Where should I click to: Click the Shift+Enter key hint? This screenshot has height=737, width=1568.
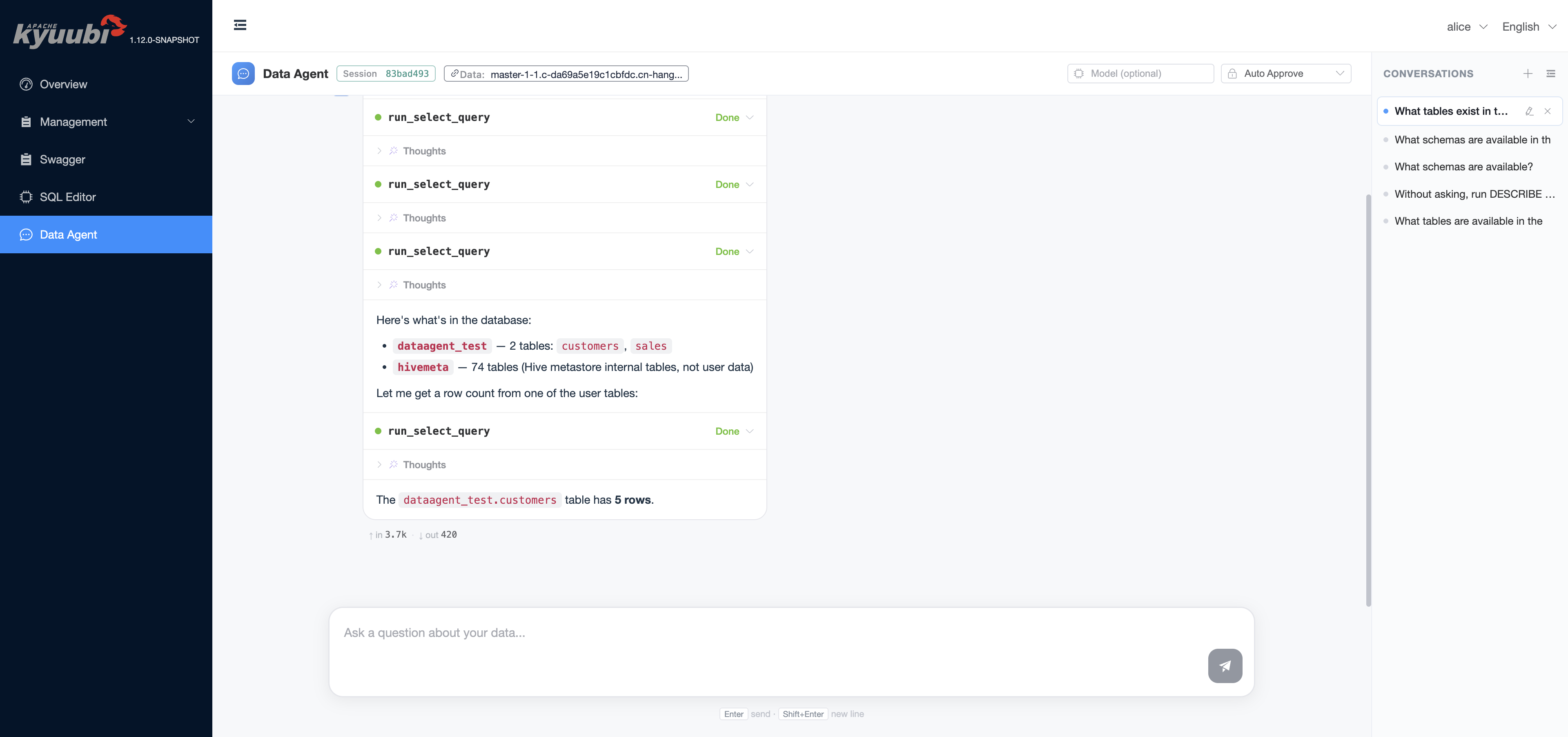803,714
